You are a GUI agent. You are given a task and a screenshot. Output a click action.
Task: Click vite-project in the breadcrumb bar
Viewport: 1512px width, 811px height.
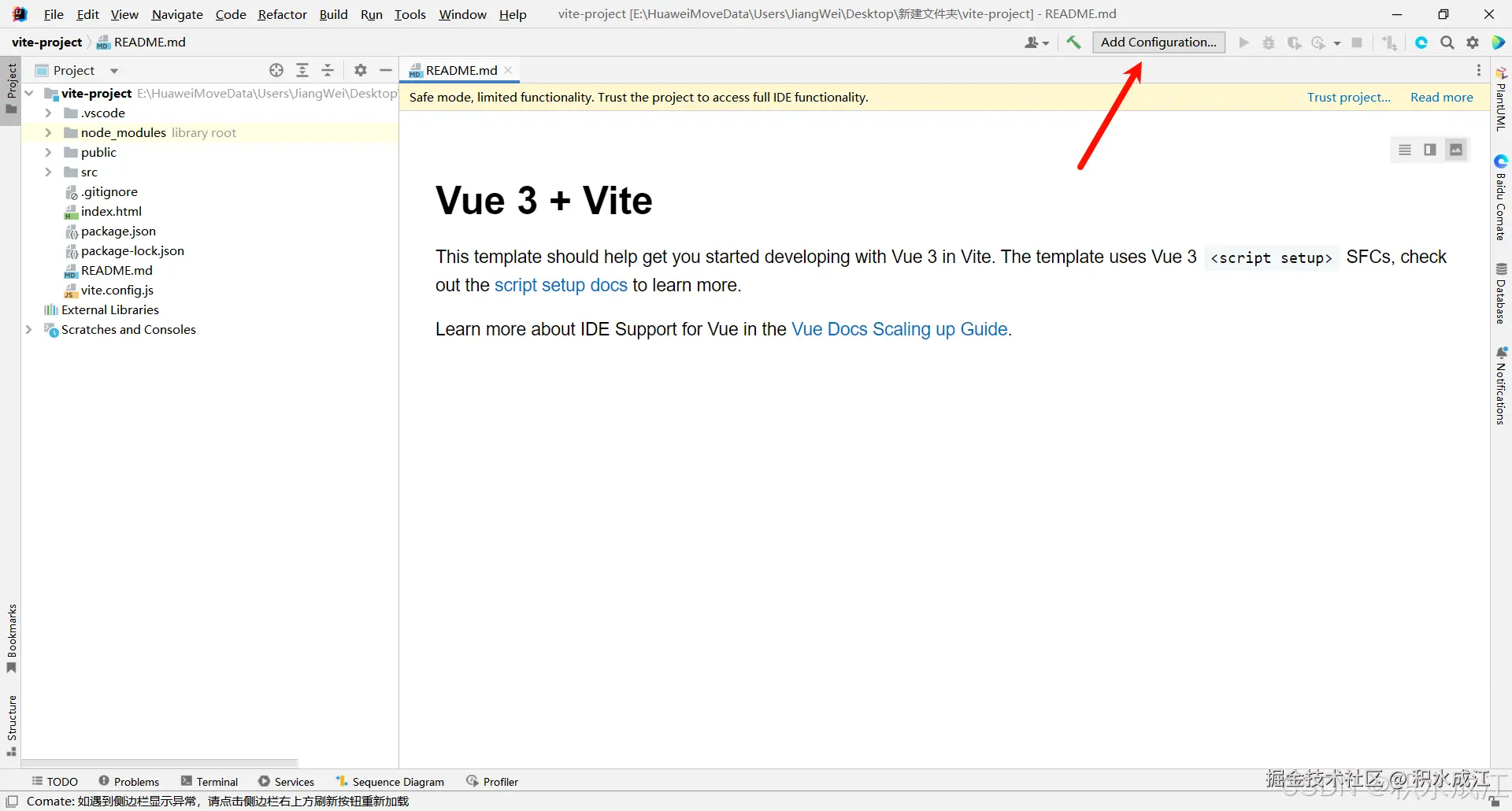[x=46, y=42]
